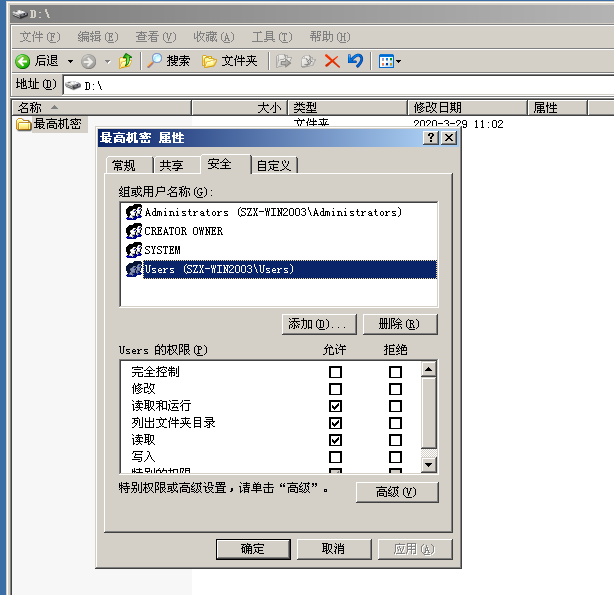
Task: Check Allow for 修改
Action: coord(335,389)
